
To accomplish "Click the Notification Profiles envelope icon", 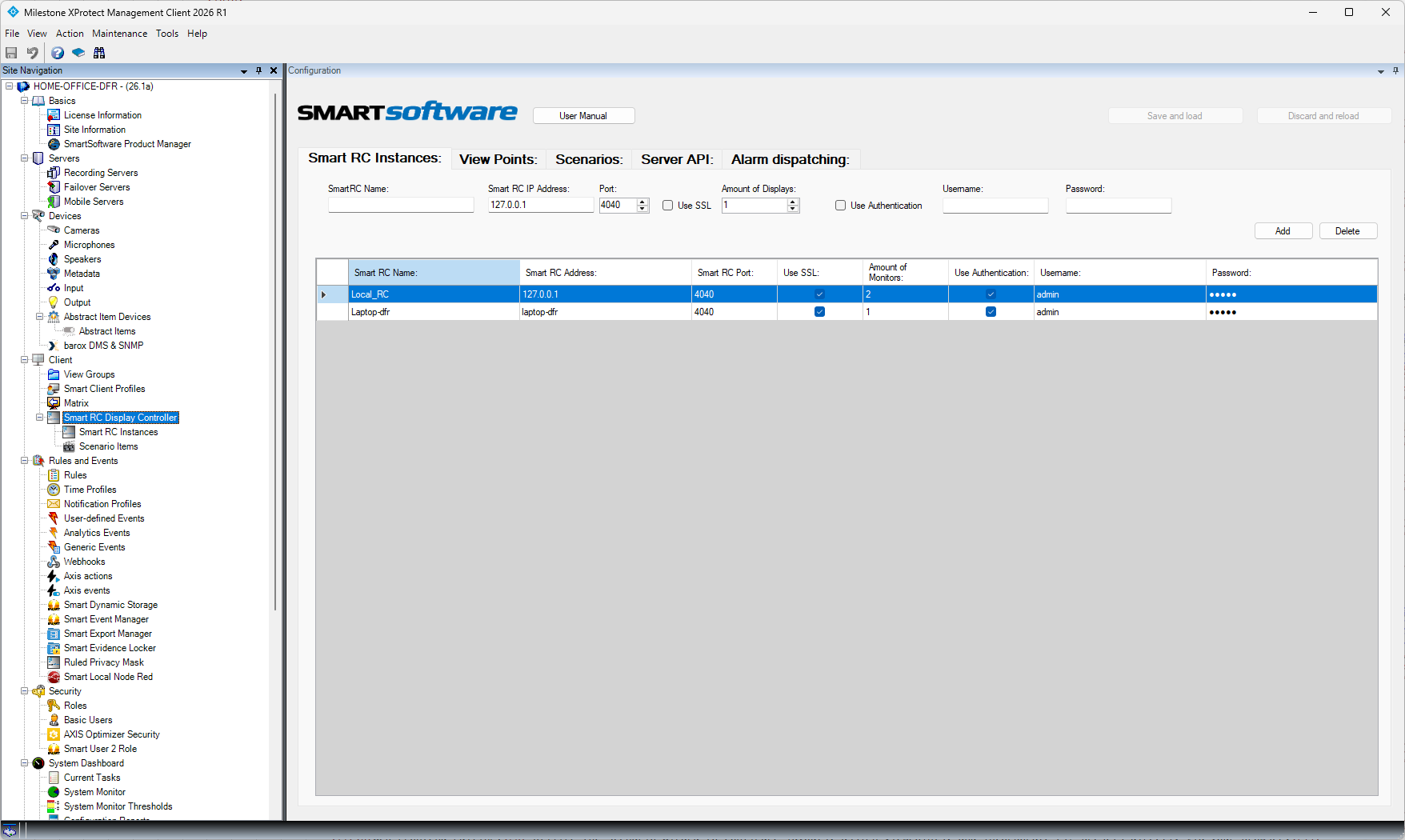I will (x=54, y=504).
